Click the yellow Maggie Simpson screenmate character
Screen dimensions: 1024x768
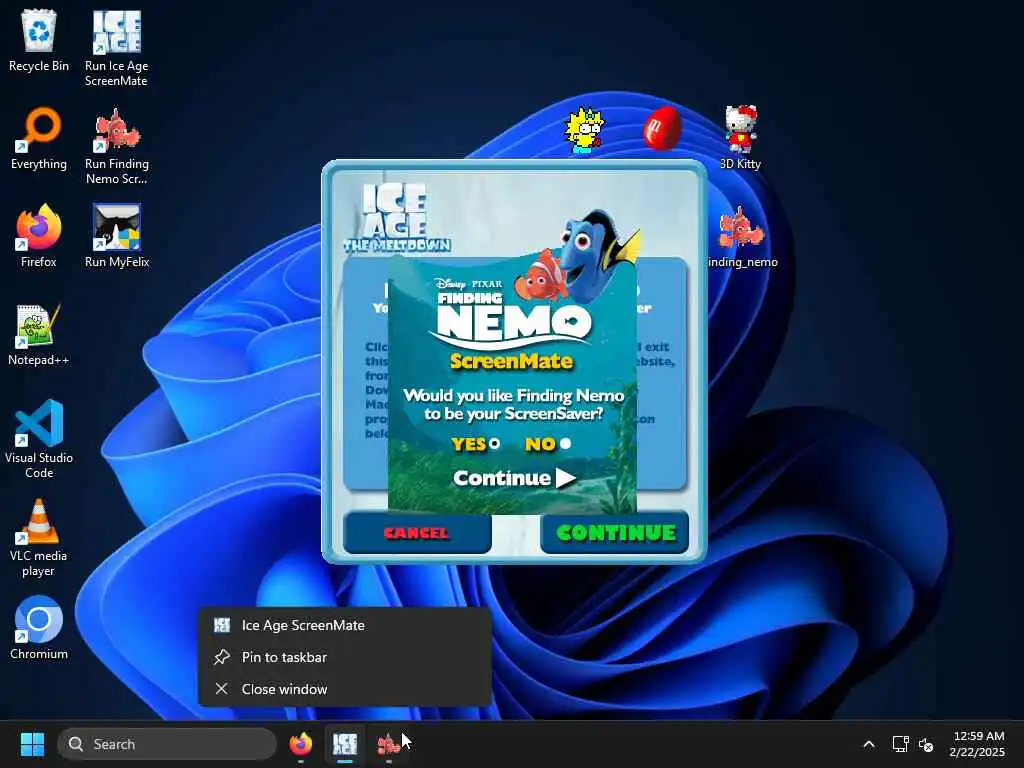[x=584, y=131]
